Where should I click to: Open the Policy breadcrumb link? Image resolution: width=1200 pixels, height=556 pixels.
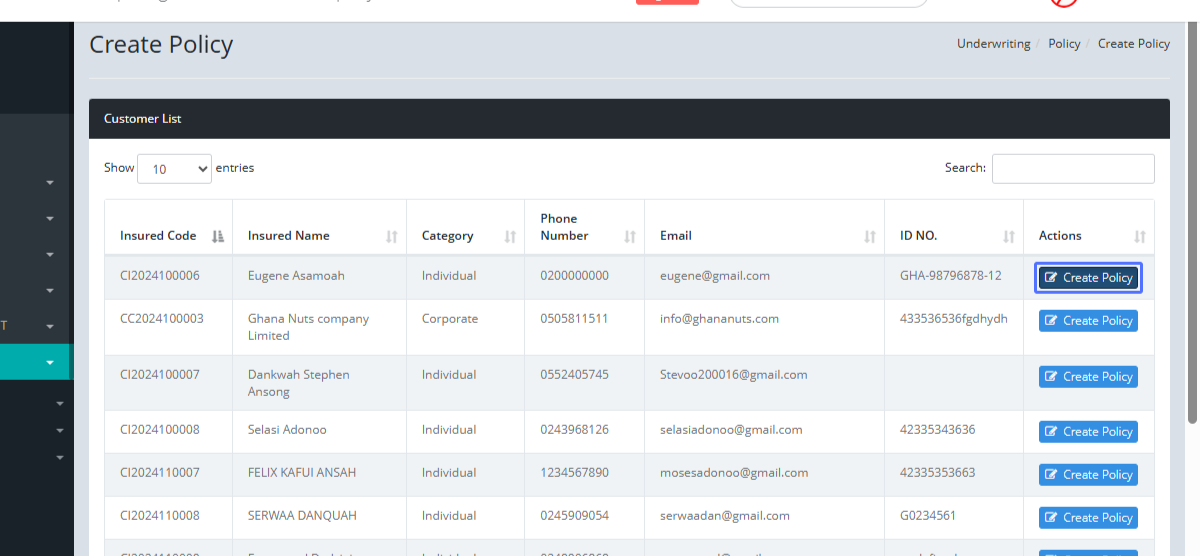(x=1064, y=44)
